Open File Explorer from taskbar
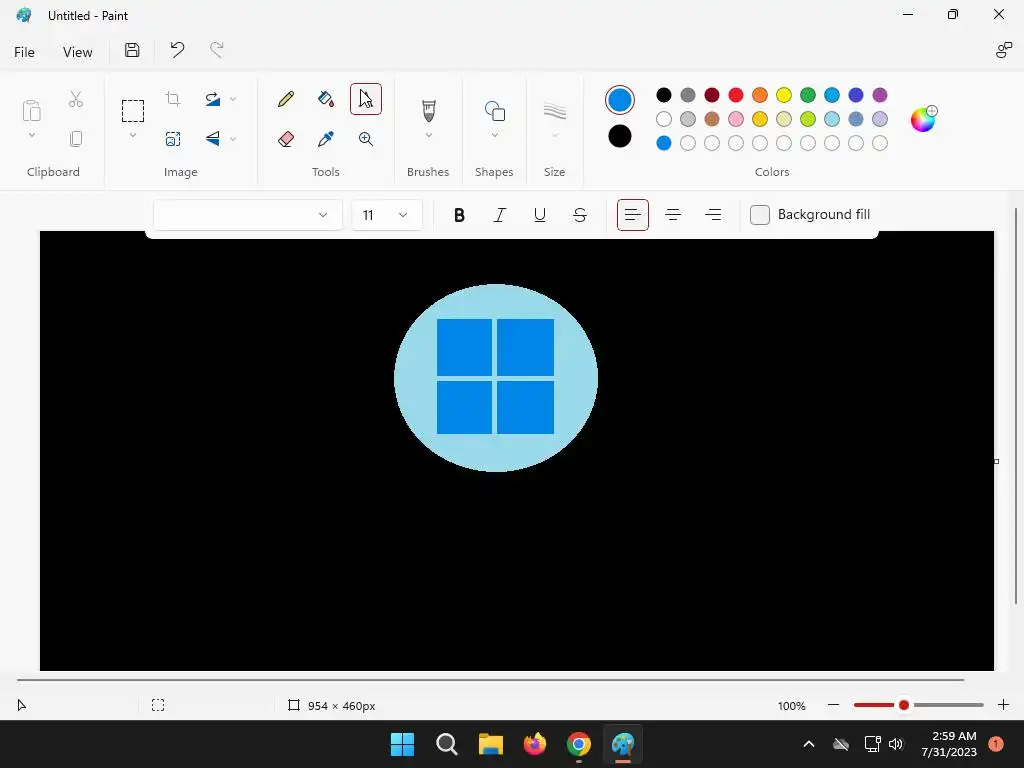Image resolution: width=1024 pixels, height=768 pixels. (490, 744)
